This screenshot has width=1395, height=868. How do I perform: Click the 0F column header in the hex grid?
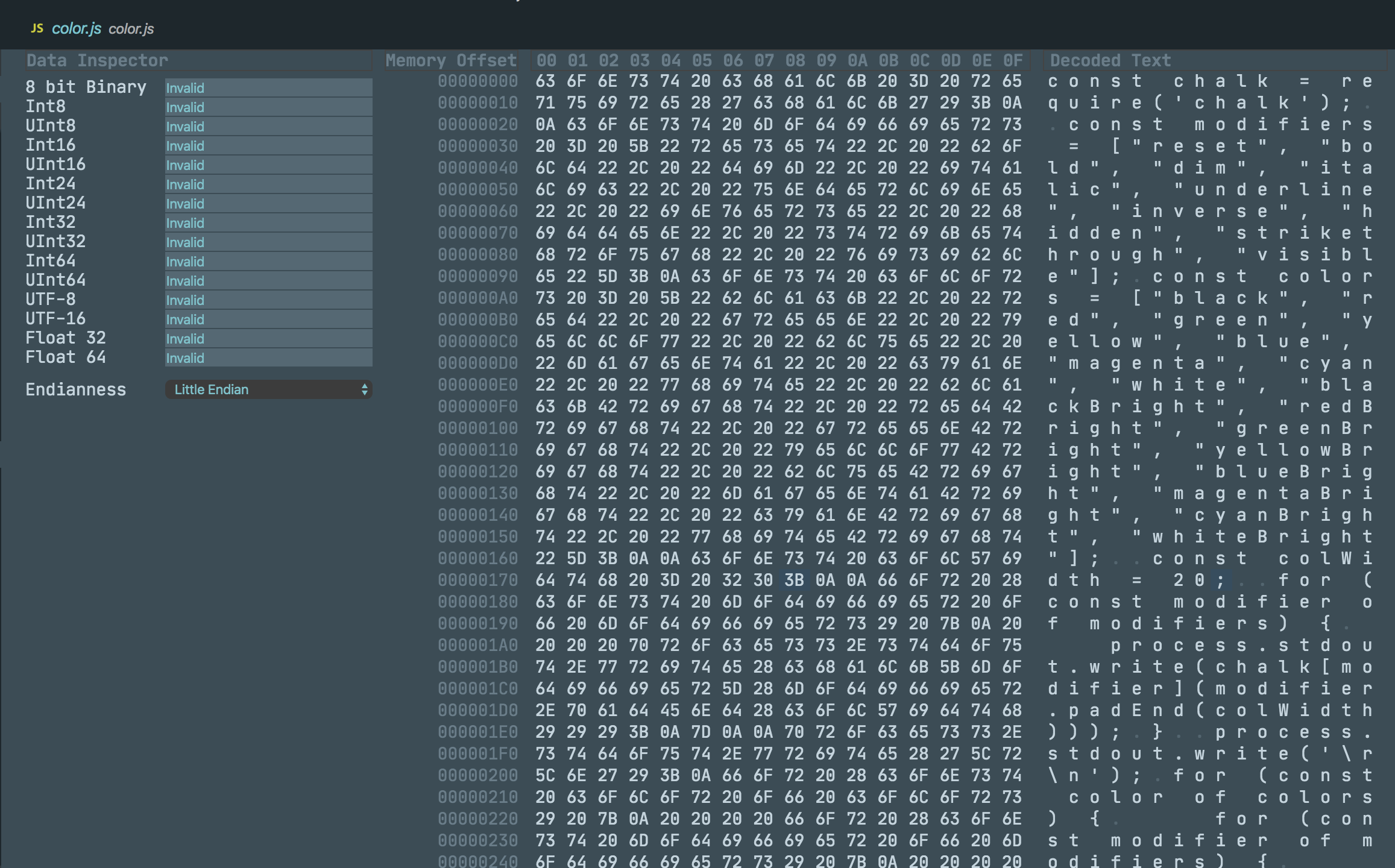[x=1013, y=60]
